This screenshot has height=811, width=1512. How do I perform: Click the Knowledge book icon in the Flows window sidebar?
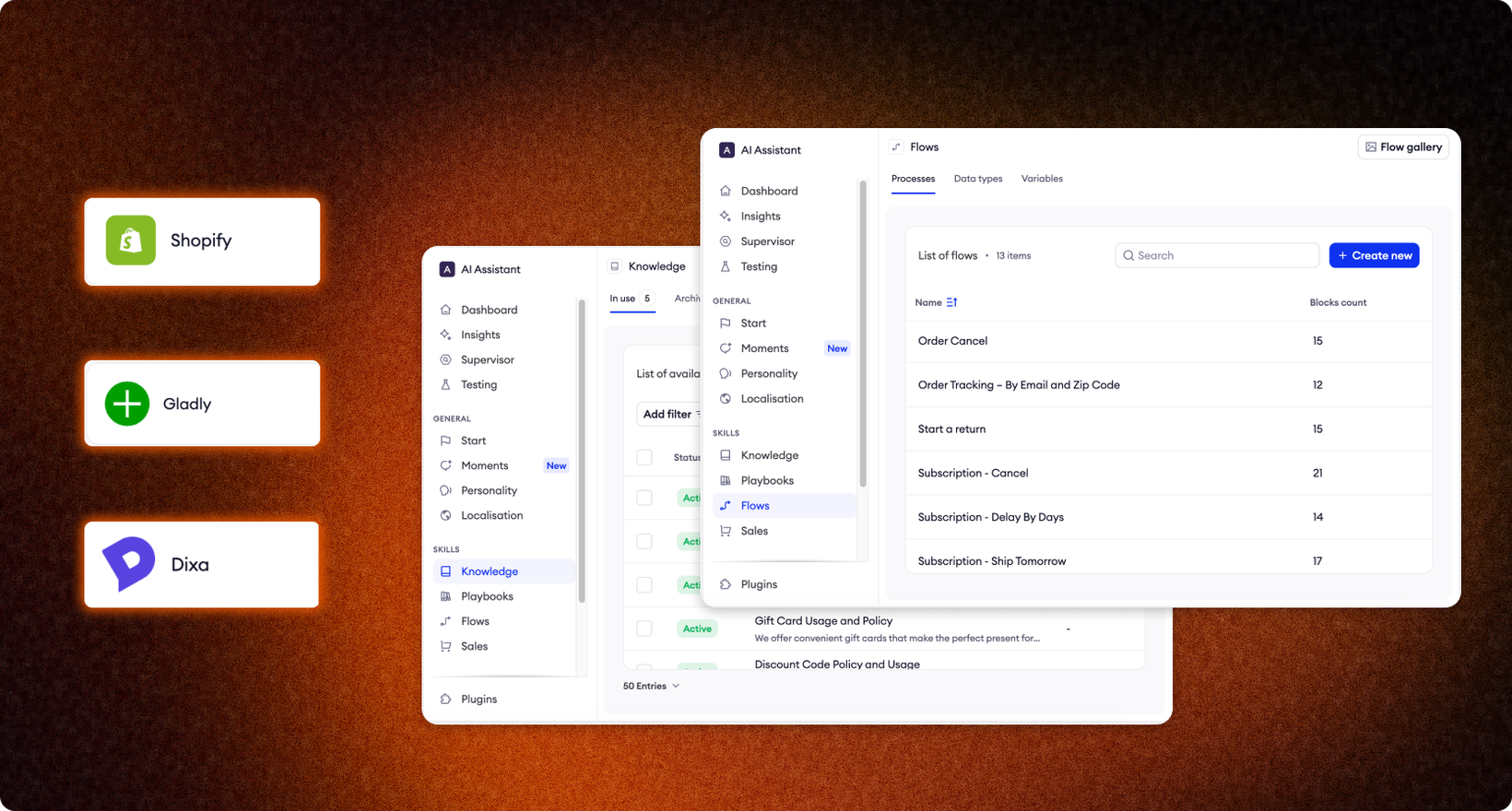click(726, 455)
